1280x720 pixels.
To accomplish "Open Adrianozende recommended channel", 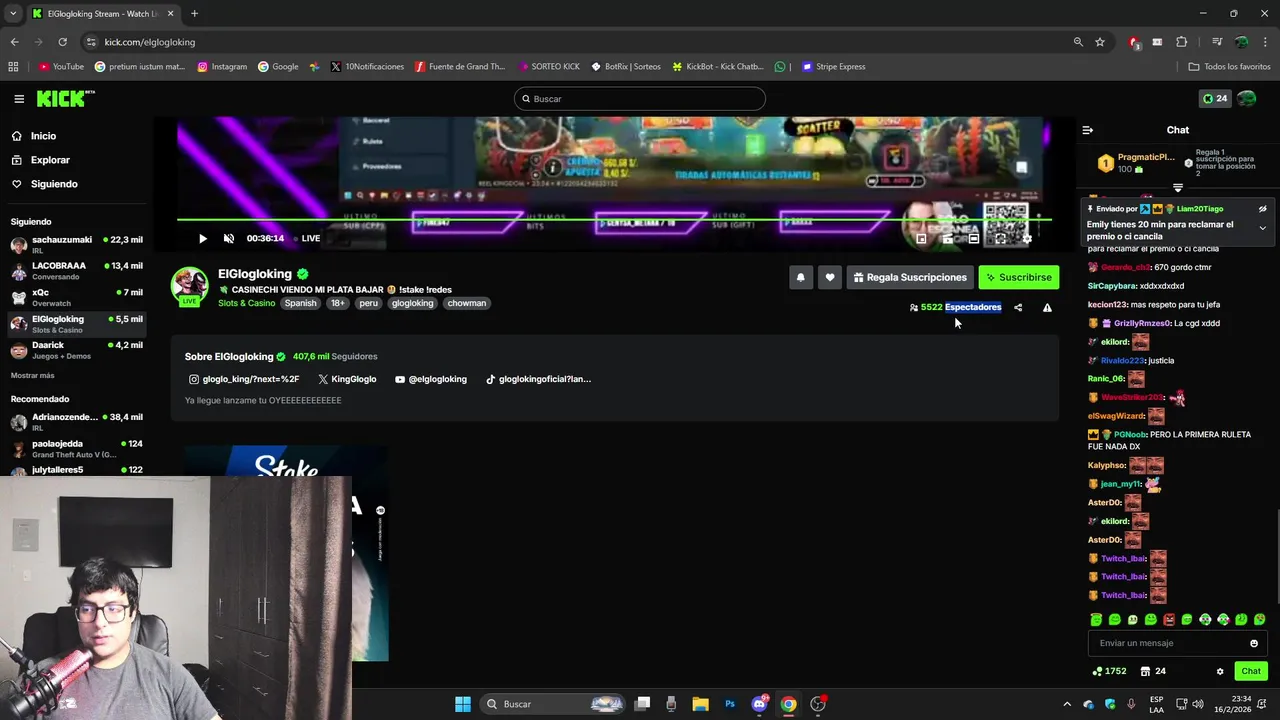I will (77, 421).
